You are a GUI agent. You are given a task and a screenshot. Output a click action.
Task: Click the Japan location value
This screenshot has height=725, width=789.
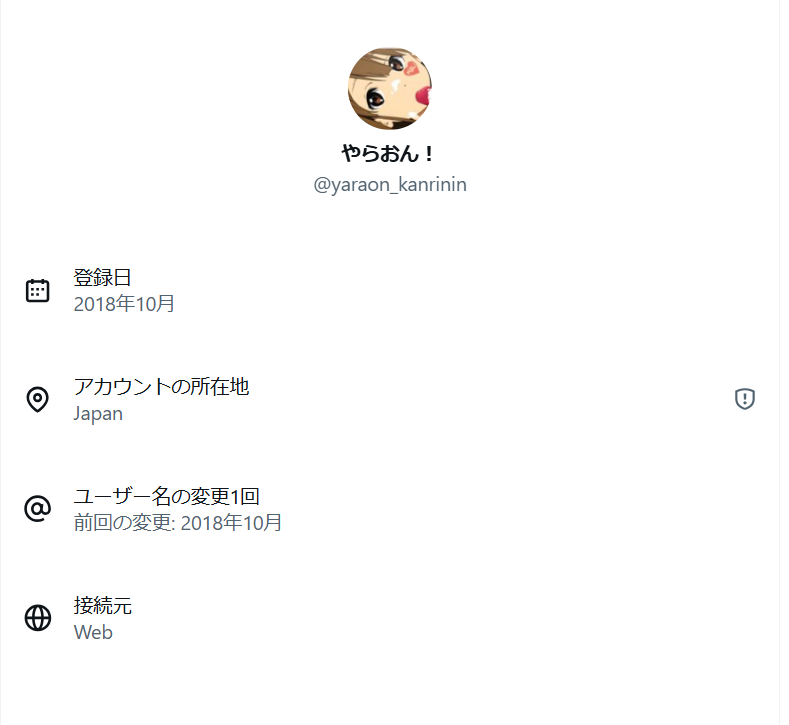click(98, 413)
